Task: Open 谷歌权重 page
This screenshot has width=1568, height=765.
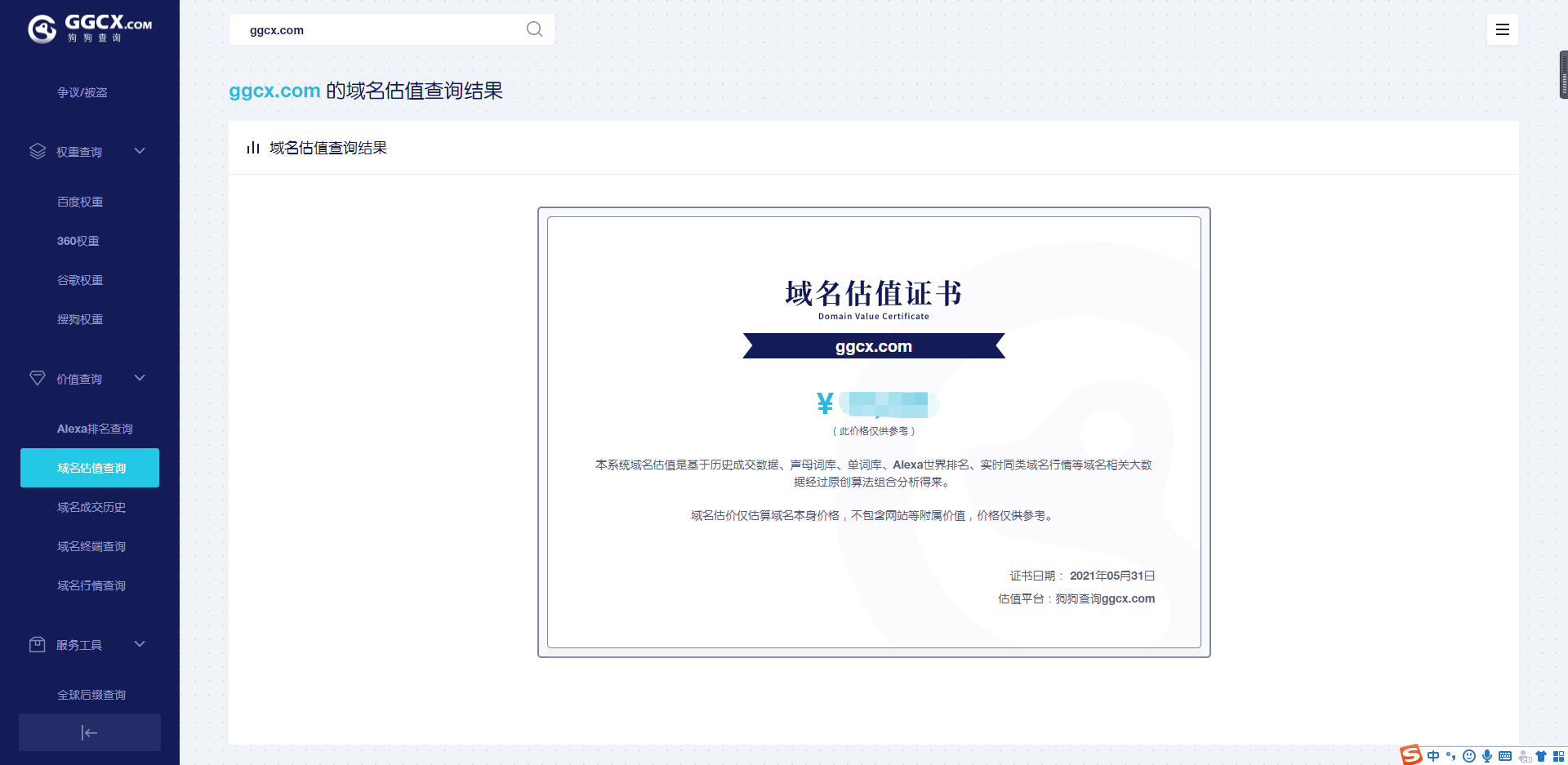Action: [80, 280]
